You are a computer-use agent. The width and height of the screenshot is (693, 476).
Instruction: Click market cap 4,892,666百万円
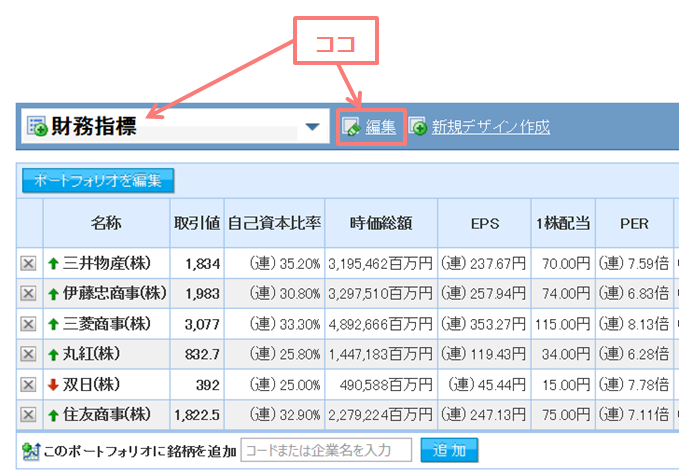(x=380, y=324)
